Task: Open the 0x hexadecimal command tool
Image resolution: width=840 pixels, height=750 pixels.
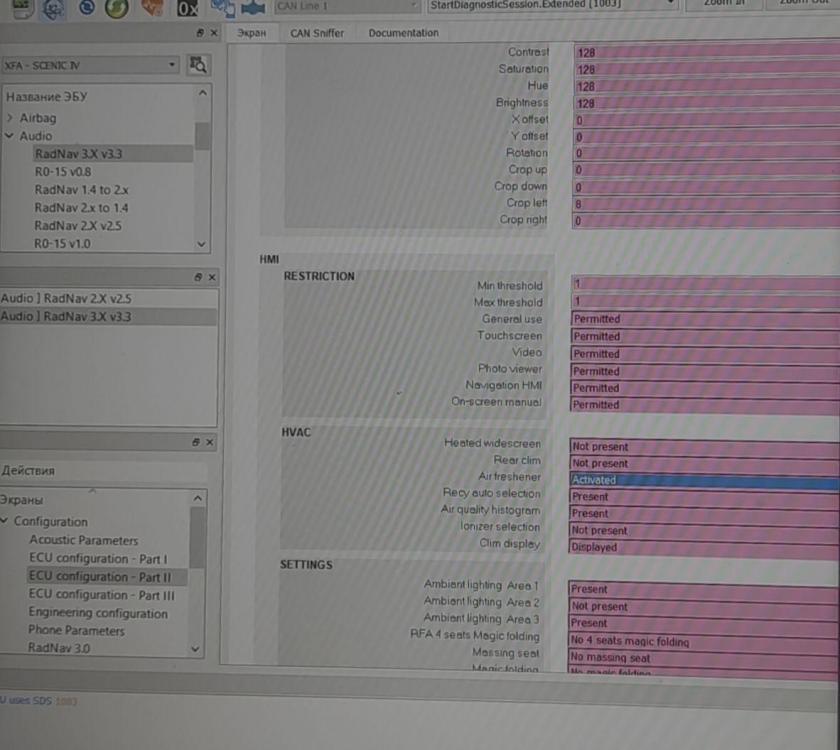Action: pyautogui.click(x=188, y=8)
